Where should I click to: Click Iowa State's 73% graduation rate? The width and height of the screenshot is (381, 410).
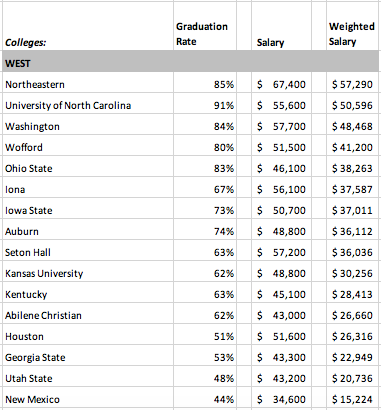(205, 209)
